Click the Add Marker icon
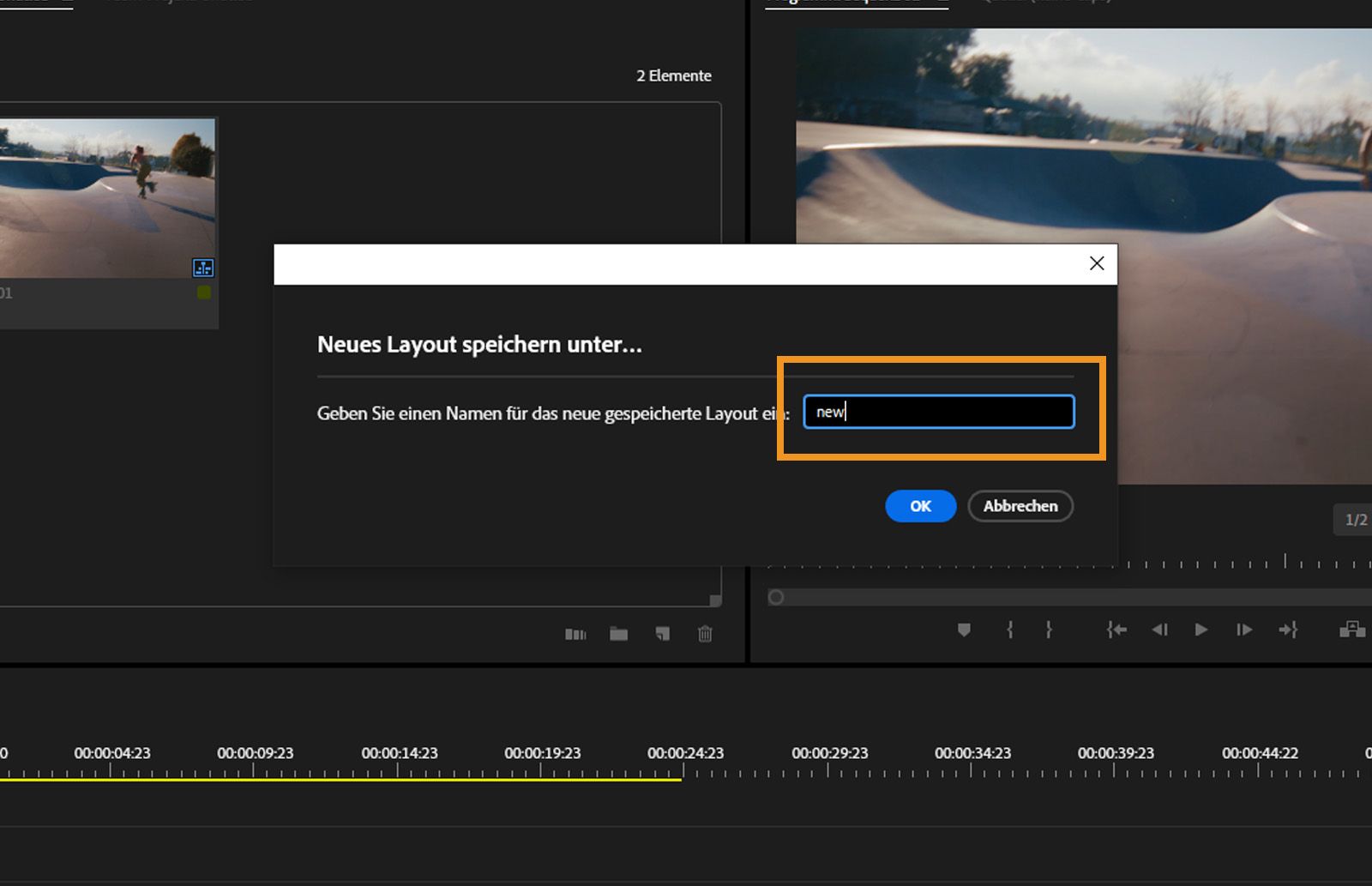 tap(964, 630)
